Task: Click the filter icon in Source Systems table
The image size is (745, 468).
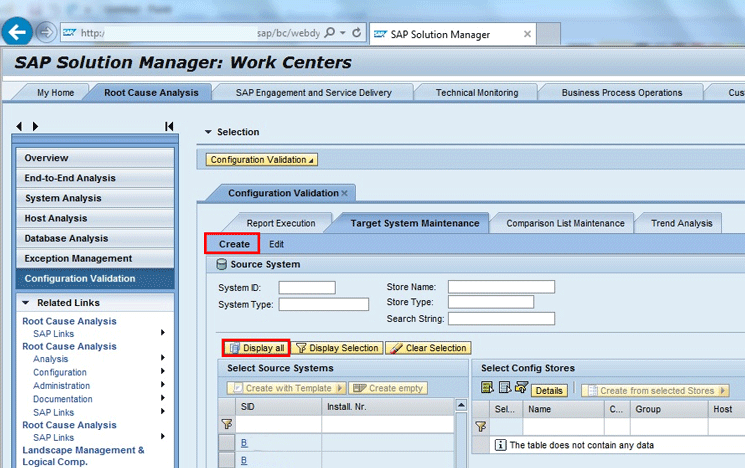Action: point(227,424)
